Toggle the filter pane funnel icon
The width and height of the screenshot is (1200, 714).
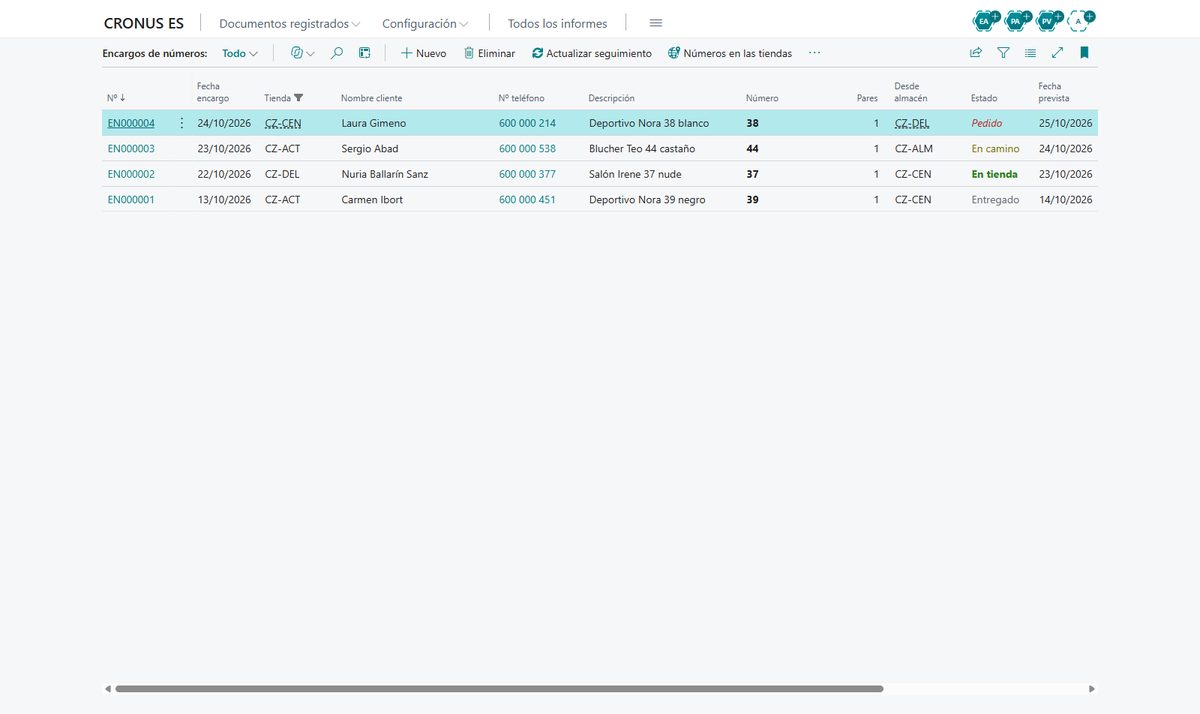point(1003,53)
